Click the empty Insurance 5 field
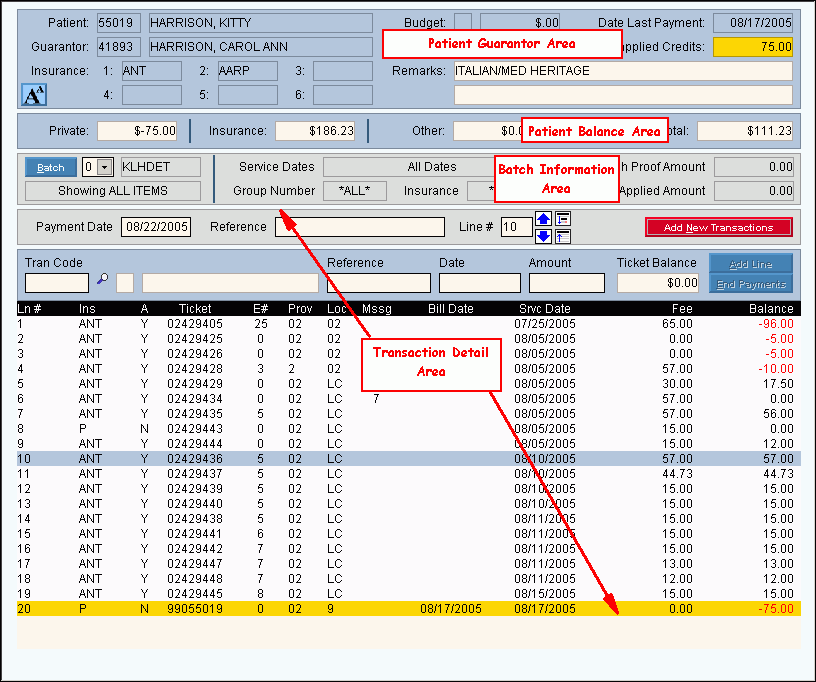Image resolution: width=816 pixels, height=682 pixels. click(x=248, y=95)
